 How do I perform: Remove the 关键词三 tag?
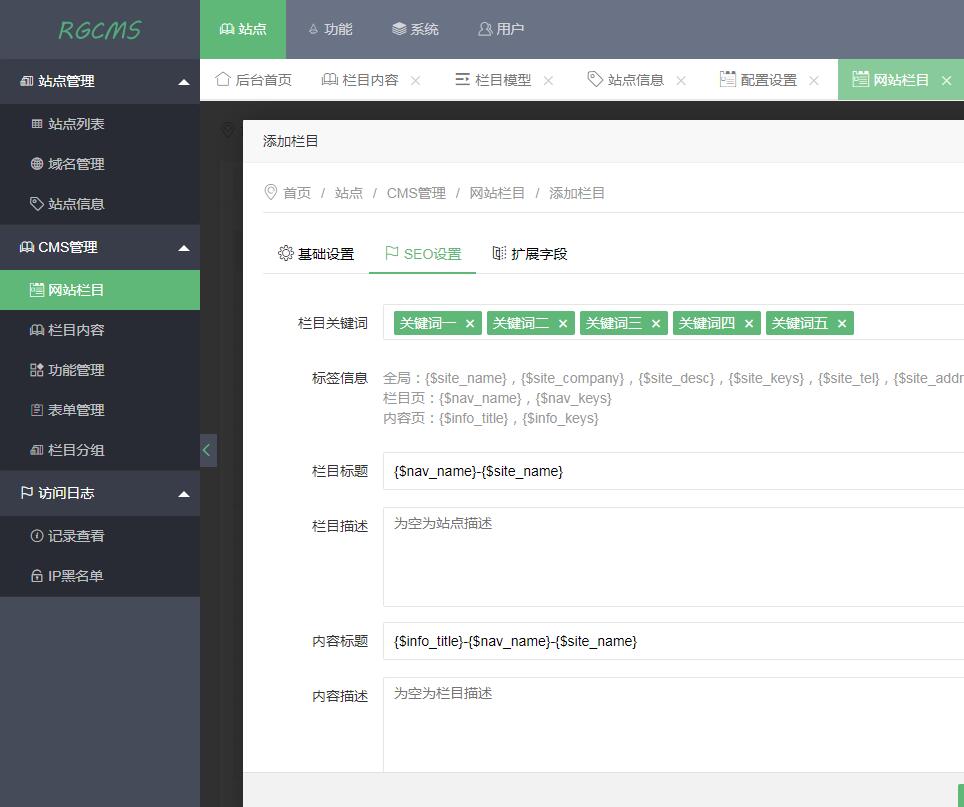tap(656, 323)
